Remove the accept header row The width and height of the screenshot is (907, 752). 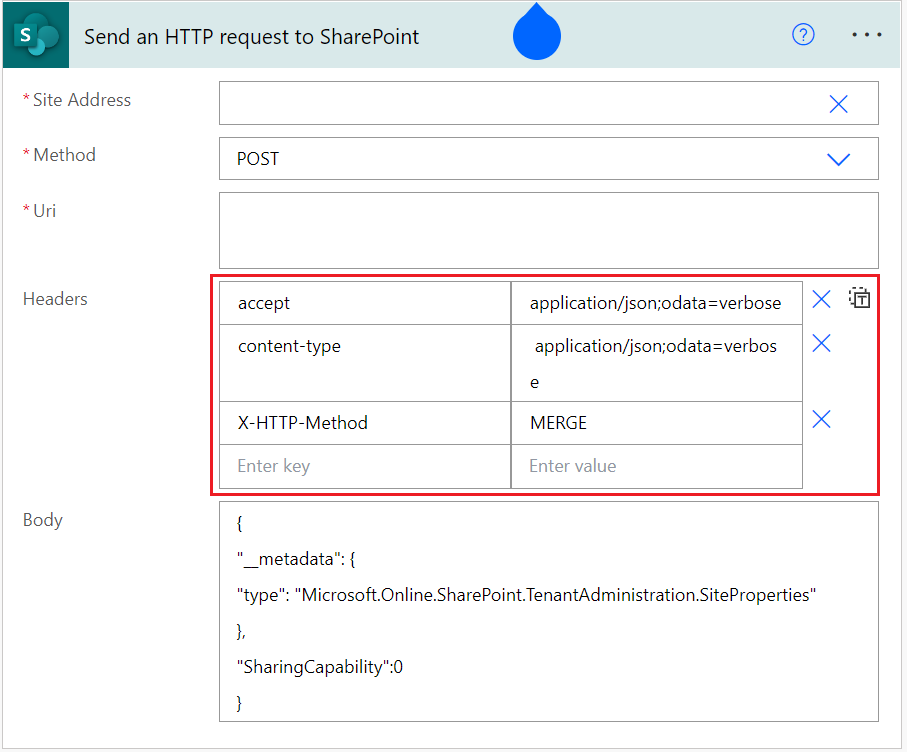pos(821,298)
